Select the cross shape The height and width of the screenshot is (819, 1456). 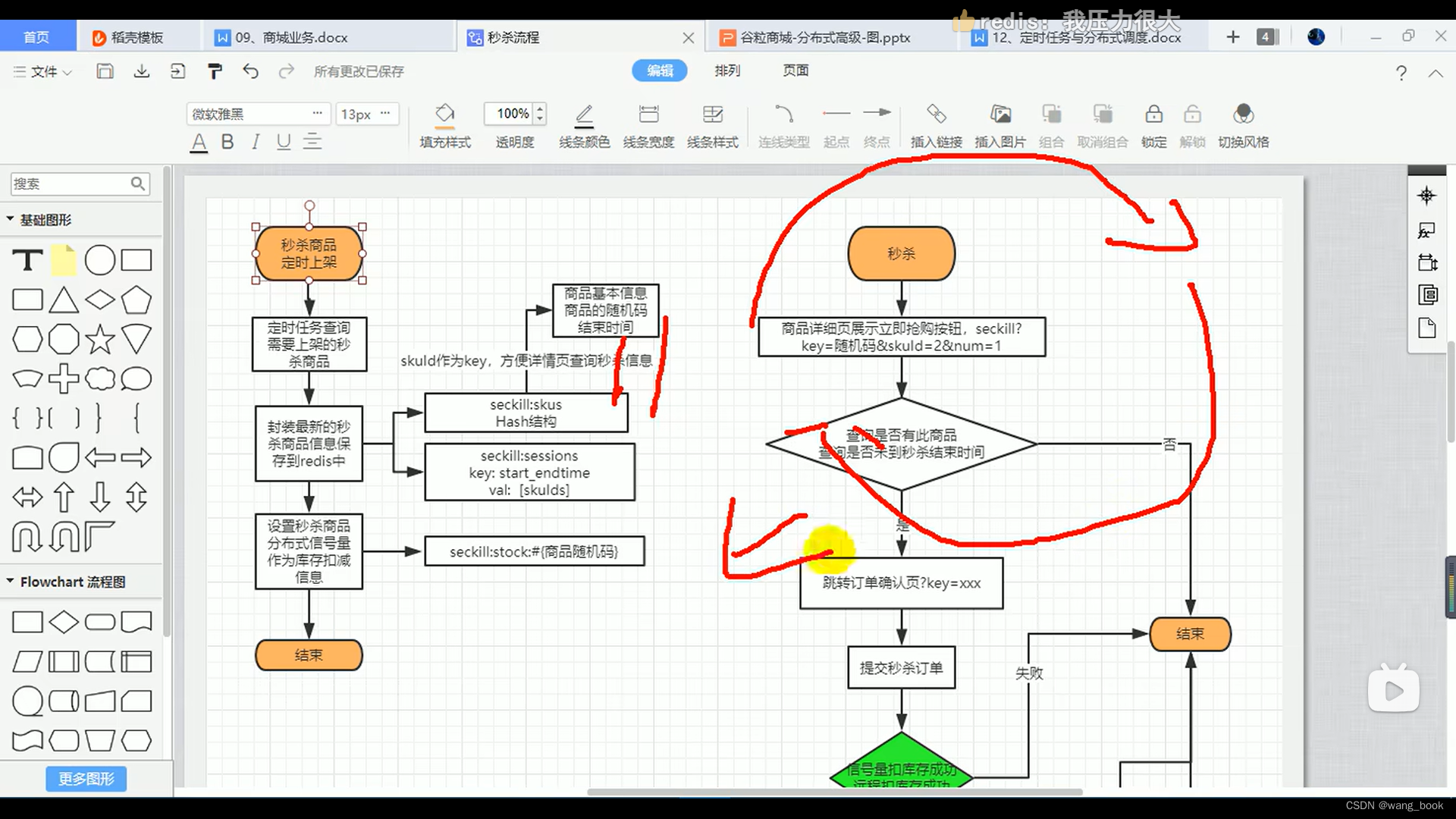click(x=64, y=378)
